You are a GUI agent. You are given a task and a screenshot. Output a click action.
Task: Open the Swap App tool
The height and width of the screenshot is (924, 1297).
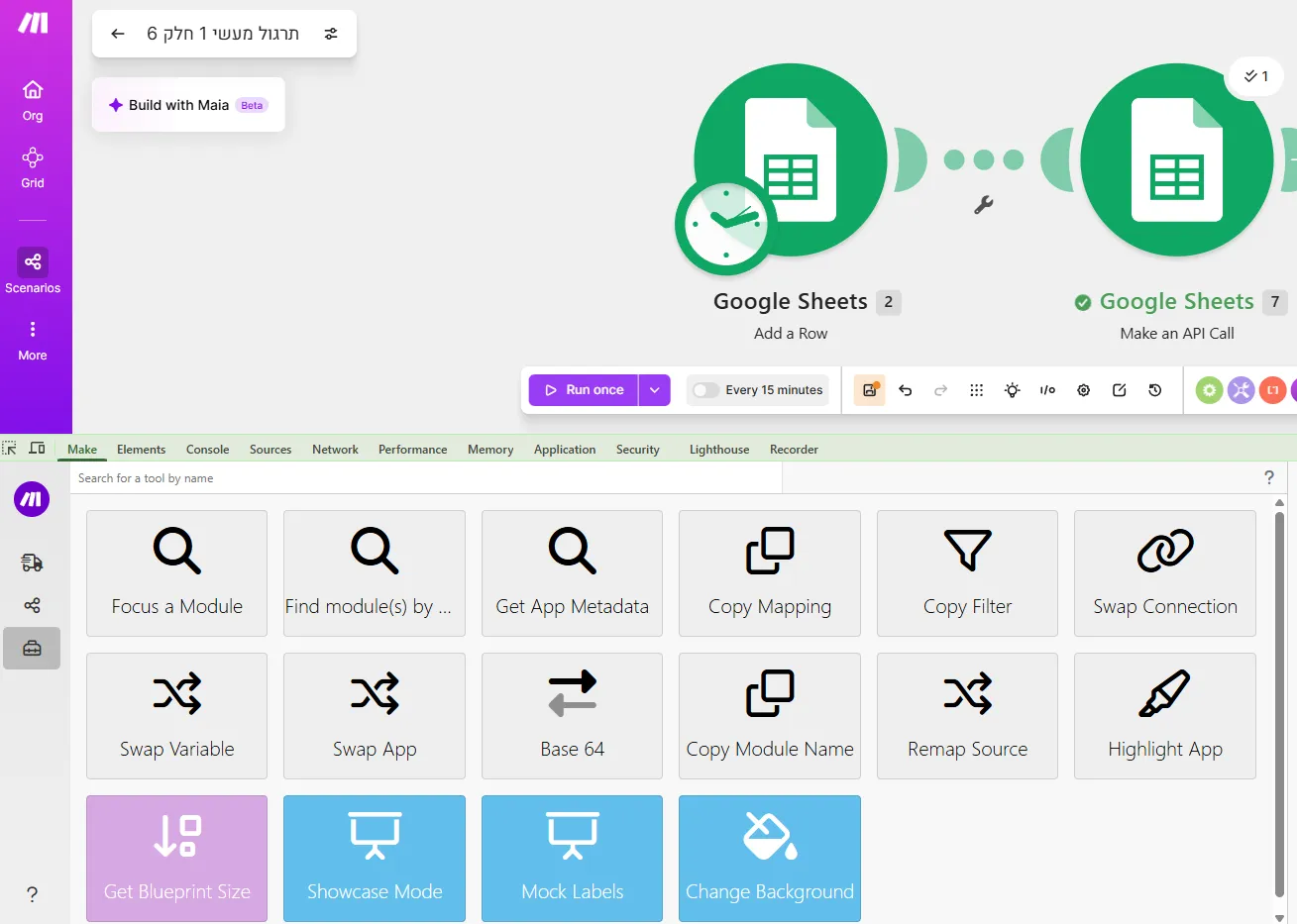375,716
